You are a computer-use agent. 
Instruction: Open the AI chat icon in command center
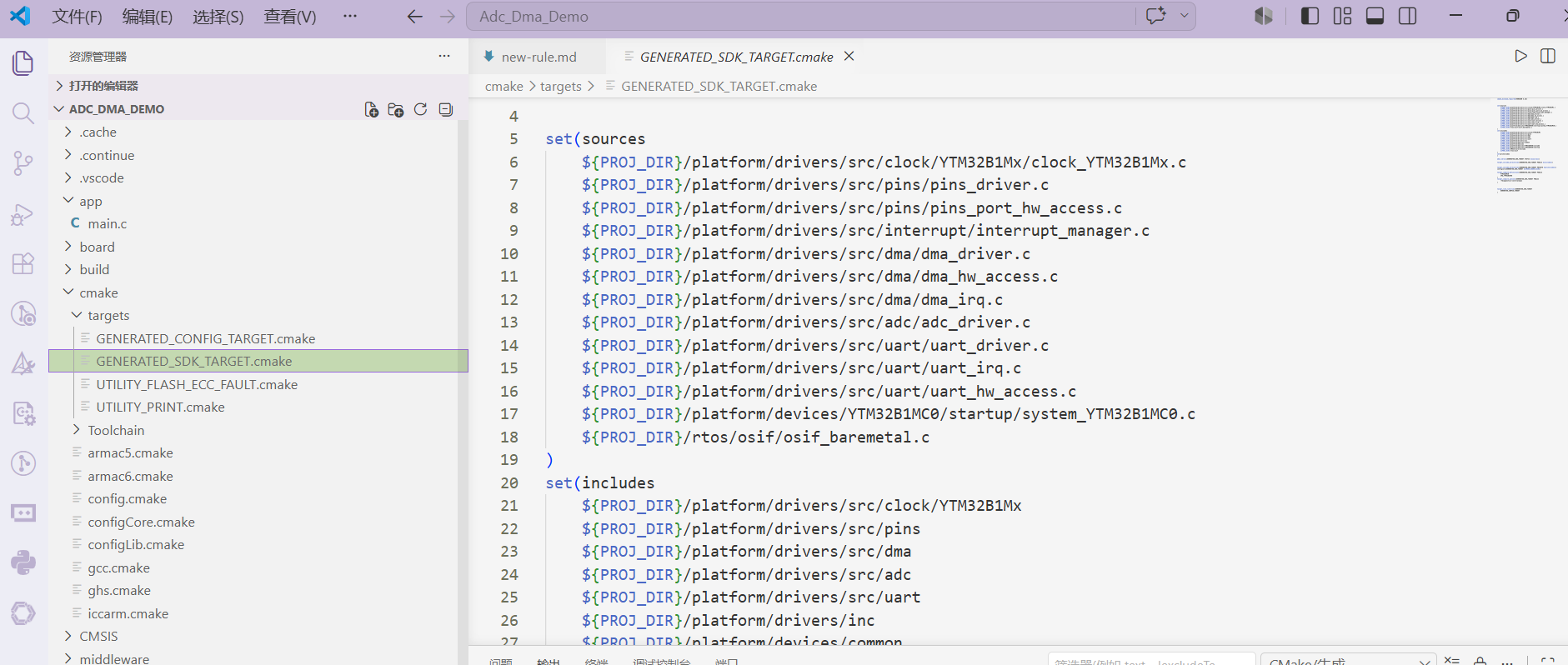pos(1156,16)
